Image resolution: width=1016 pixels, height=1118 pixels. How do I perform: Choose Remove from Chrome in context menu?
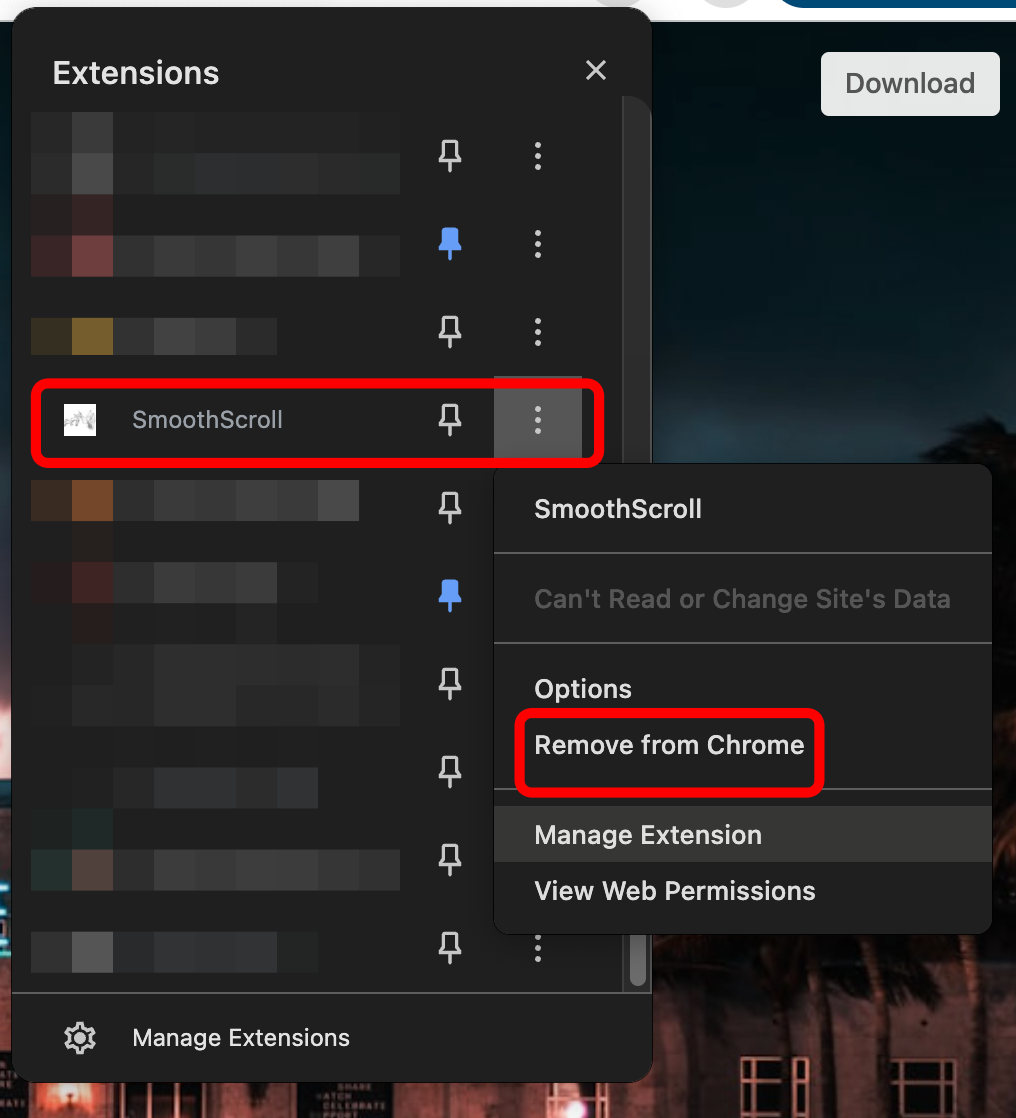click(x=669, y=745)
